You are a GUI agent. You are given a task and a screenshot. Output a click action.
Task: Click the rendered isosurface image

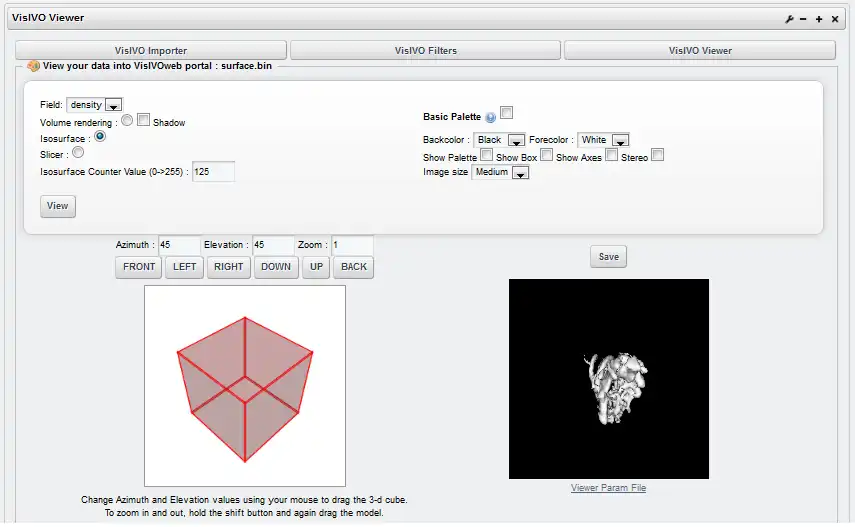click(x=609, y=379)
